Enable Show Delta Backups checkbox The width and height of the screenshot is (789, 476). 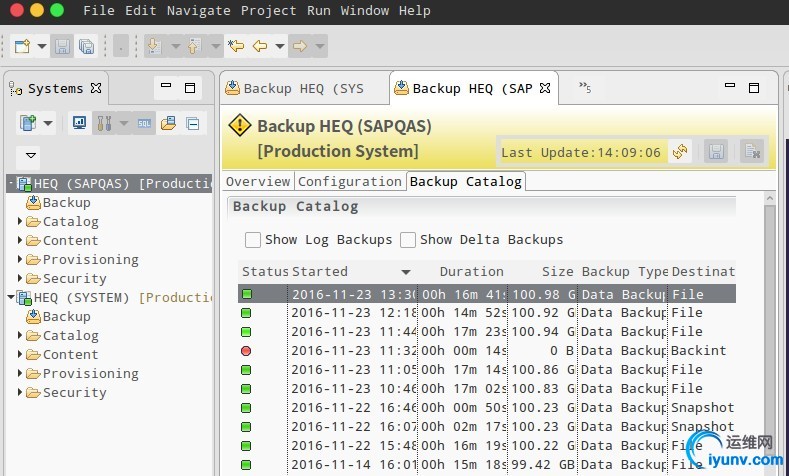coord(408,240)
